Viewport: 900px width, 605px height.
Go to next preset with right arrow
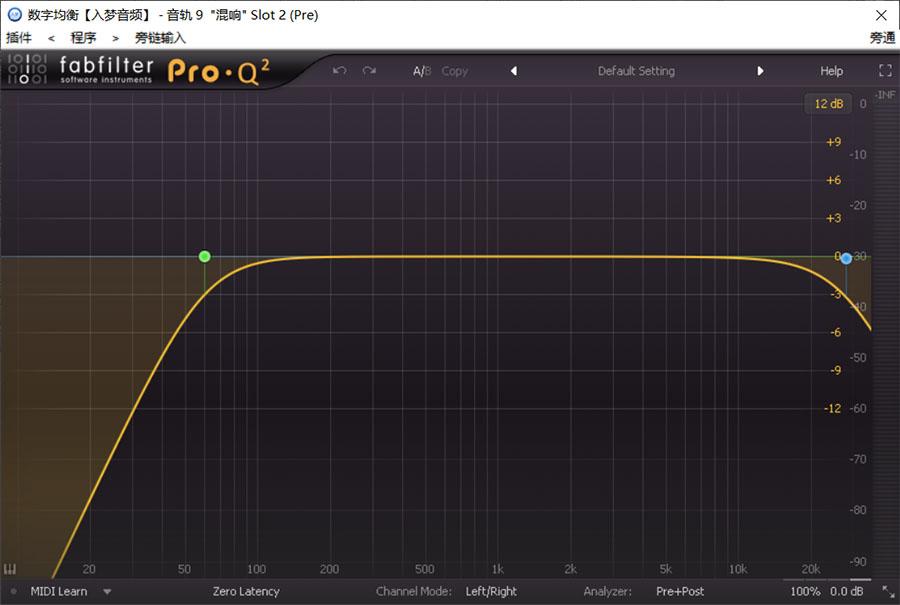(760, 71)
